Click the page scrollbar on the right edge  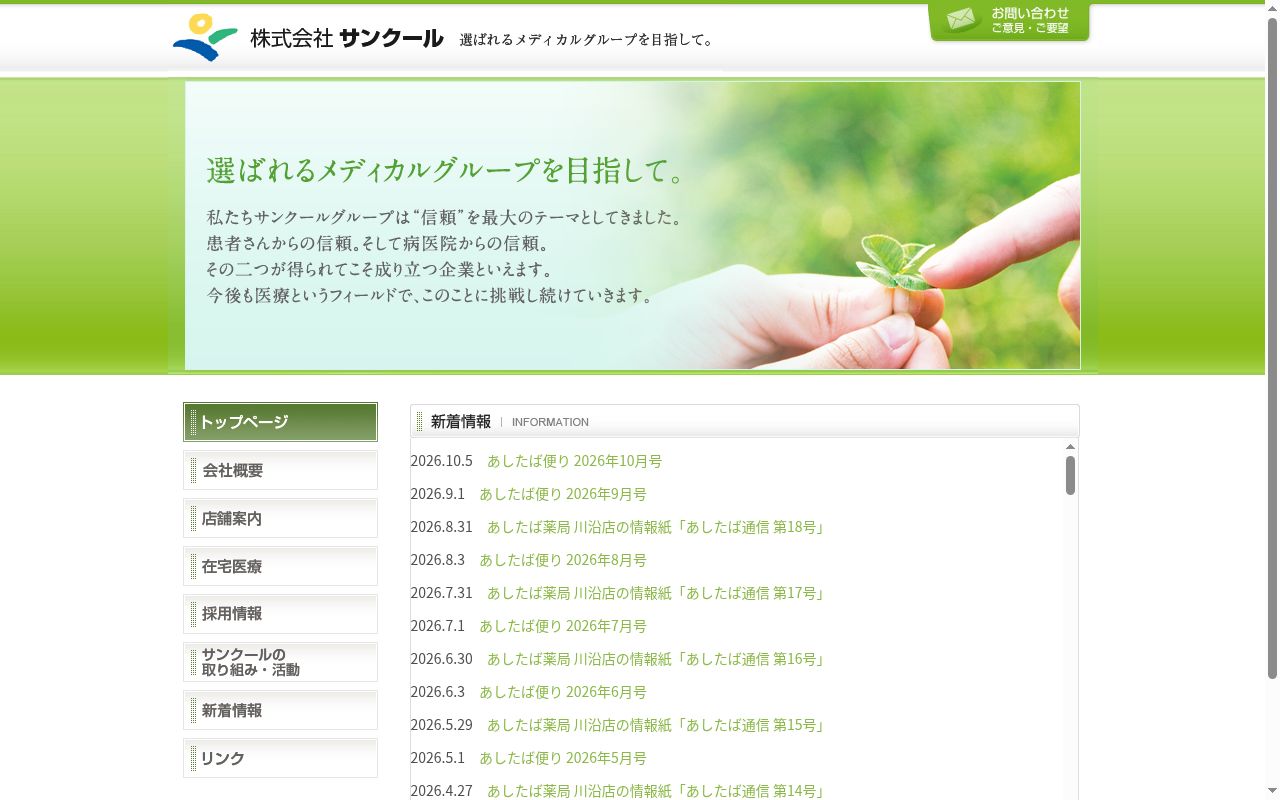pyautogui.click(x=1272, y=348)
